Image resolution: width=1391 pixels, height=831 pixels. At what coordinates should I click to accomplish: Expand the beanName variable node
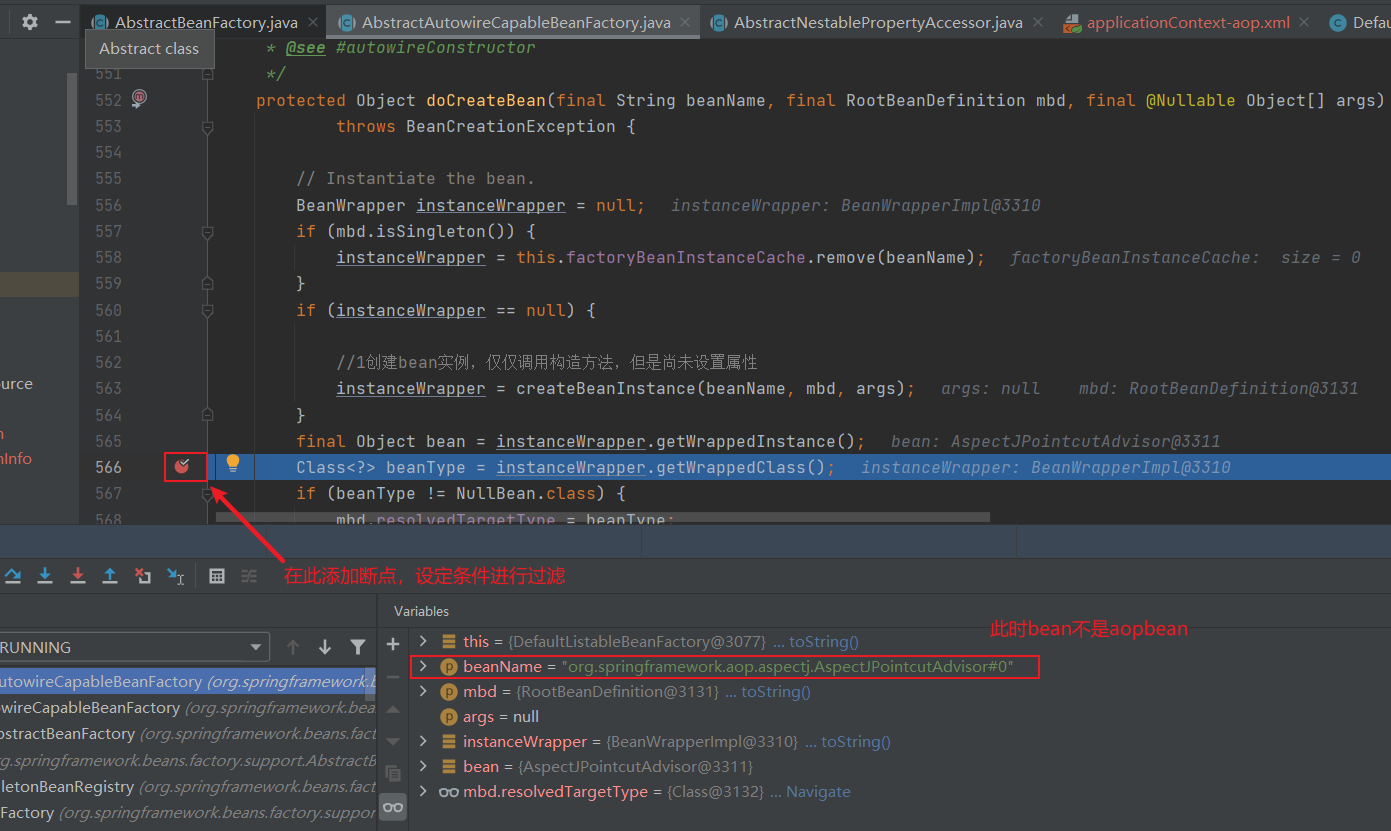click(423, 666)
